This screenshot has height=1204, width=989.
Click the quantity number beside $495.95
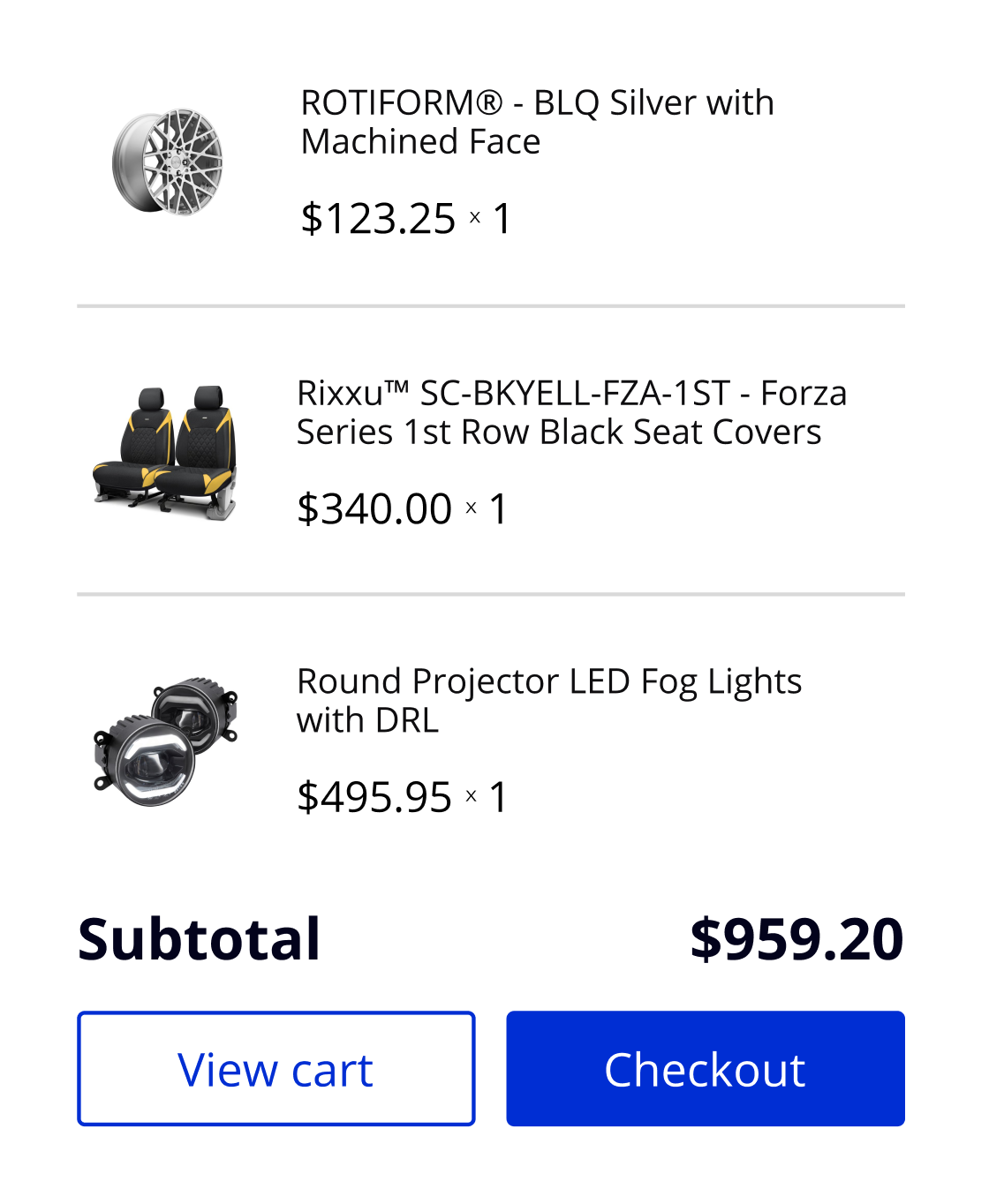(498, 798)
